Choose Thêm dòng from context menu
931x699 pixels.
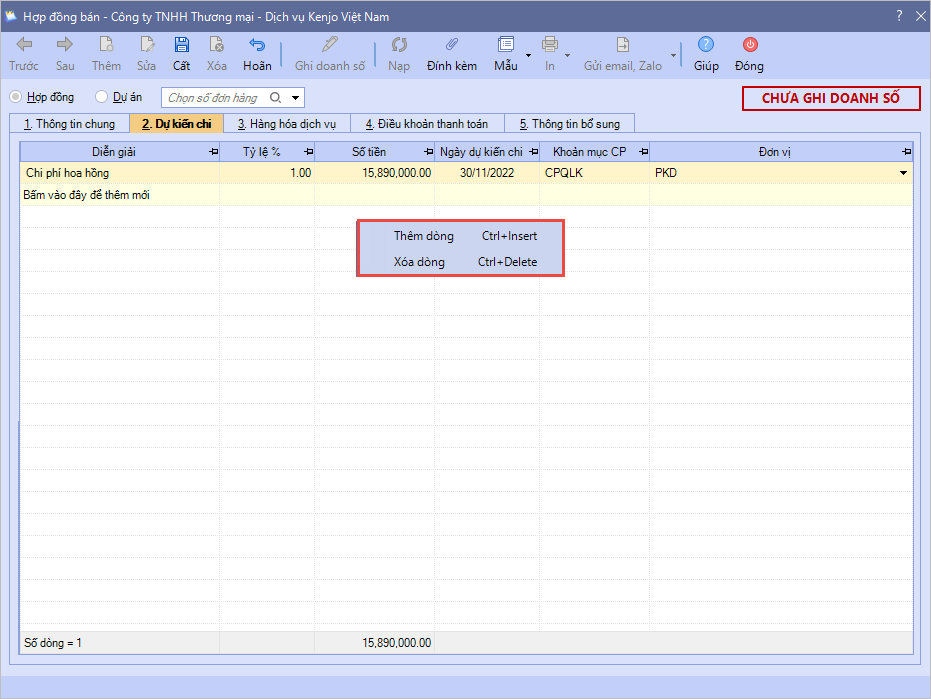coord(424,236)
